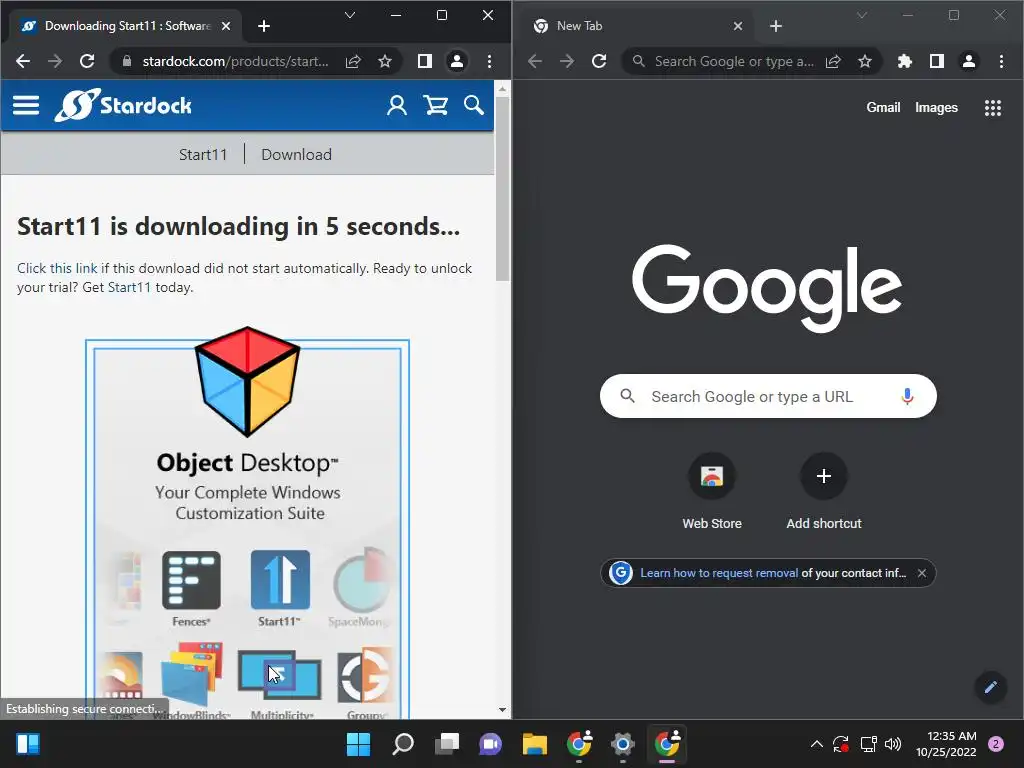Open new tab in right Chrome window
This screenshot has width=1024, height=768.
(x=776, y=26)
